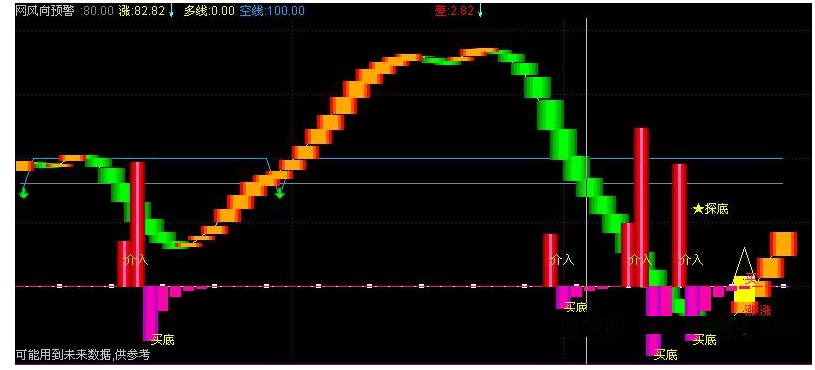Click the green down arrow at far left

23,194
